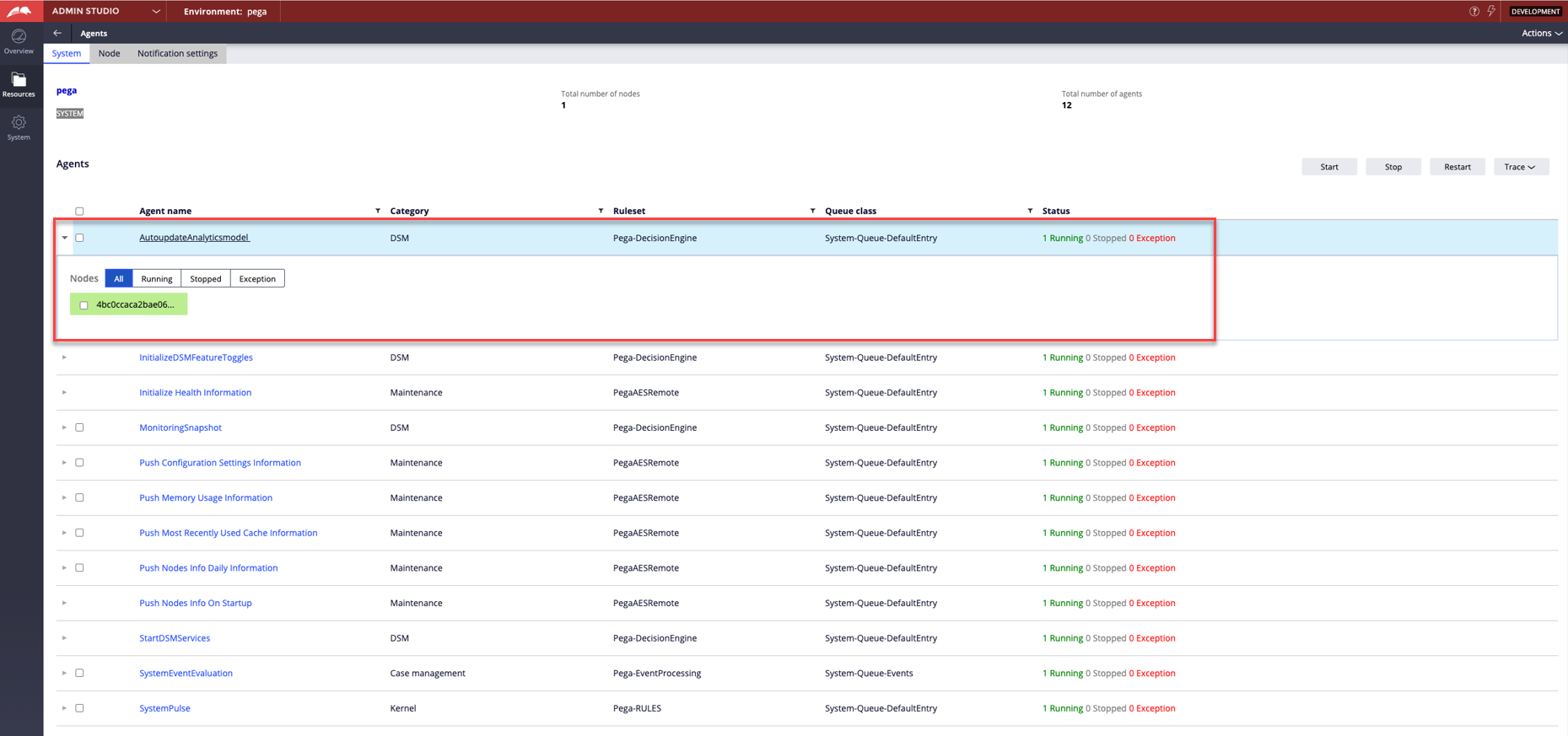This screenshot has height=736, width=1568.
Task: Open the Trace dropdown button
Action: (1521, 167)
